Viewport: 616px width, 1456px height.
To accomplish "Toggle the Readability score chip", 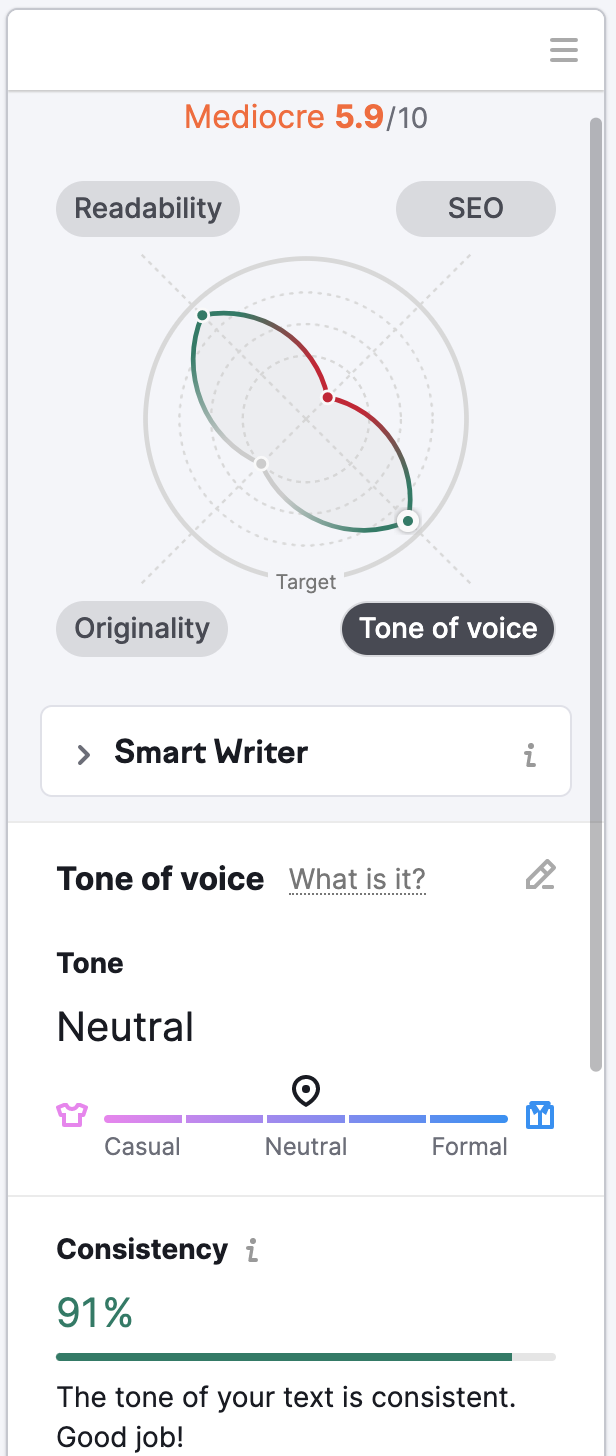I will pyautogui.click(x=147, y=208).
